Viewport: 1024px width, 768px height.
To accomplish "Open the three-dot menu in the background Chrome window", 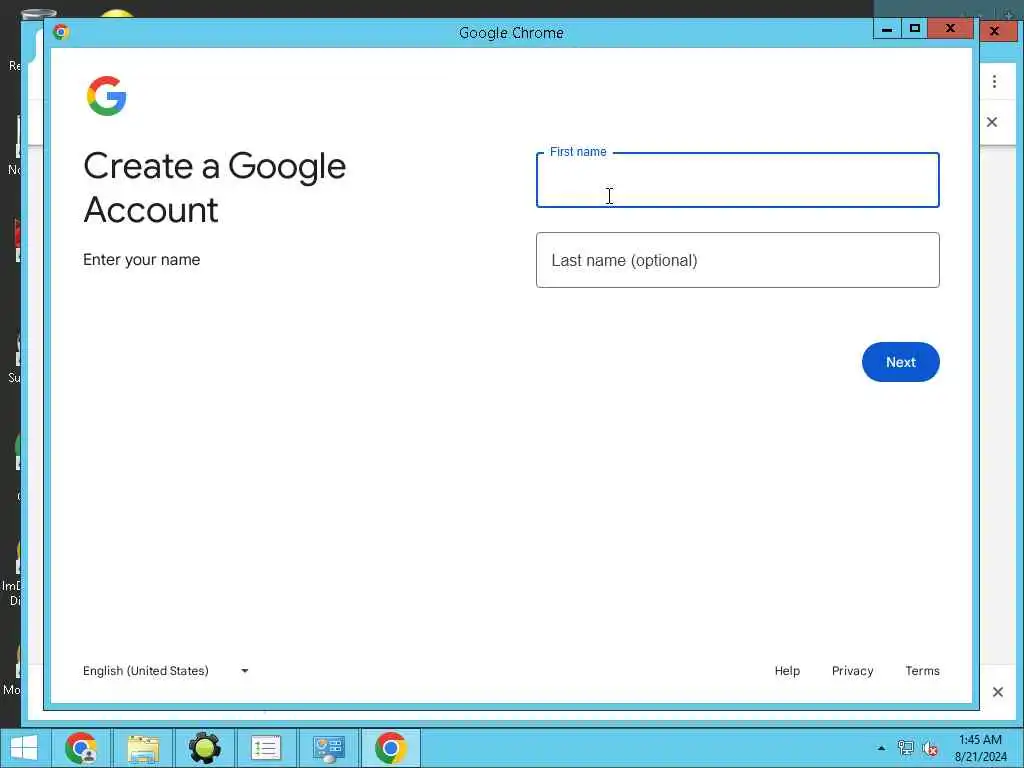I will coord(995,82).
